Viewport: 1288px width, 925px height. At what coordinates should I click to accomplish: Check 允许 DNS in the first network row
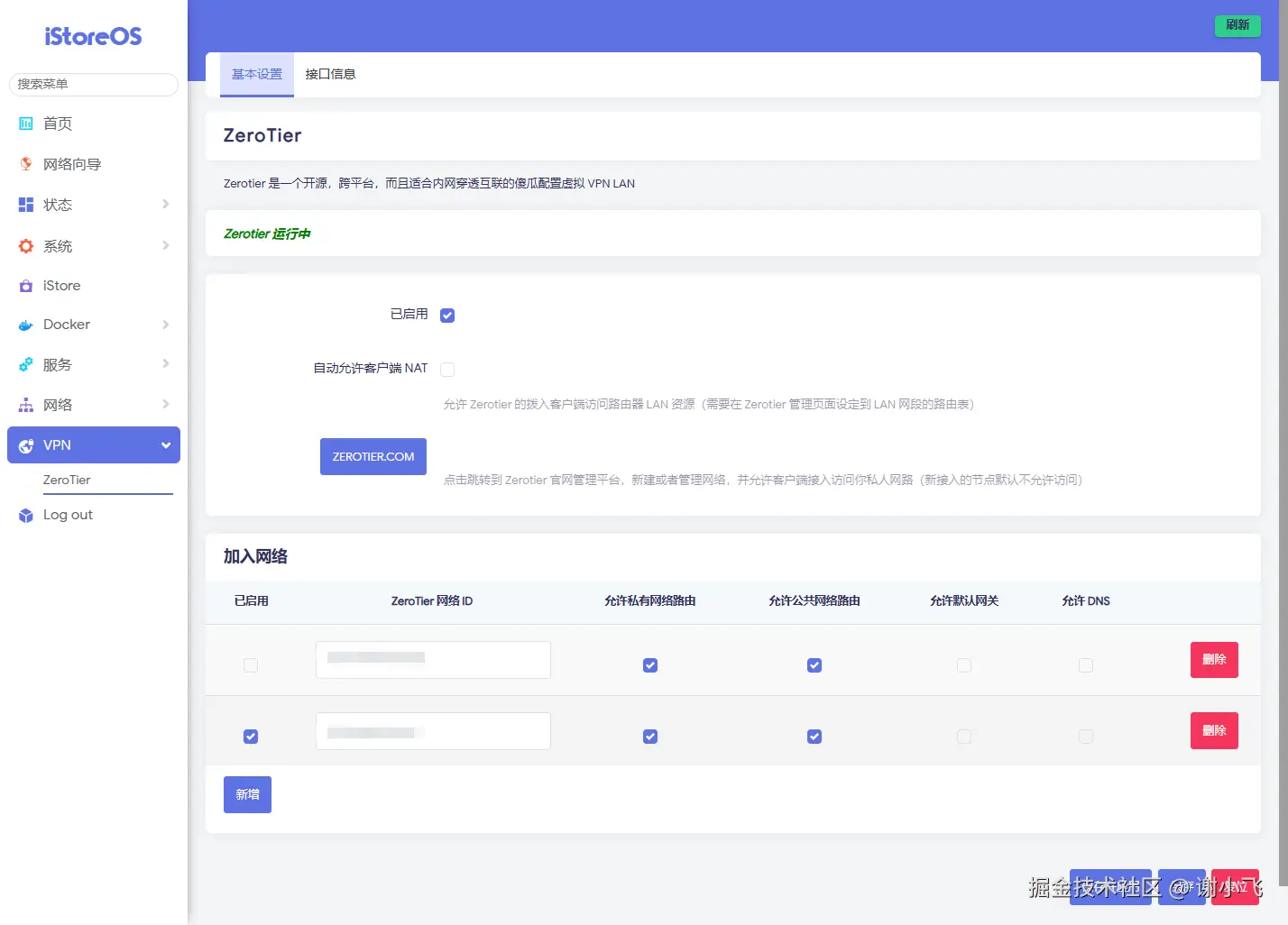pyautogui.click(x=1086, y=665)
